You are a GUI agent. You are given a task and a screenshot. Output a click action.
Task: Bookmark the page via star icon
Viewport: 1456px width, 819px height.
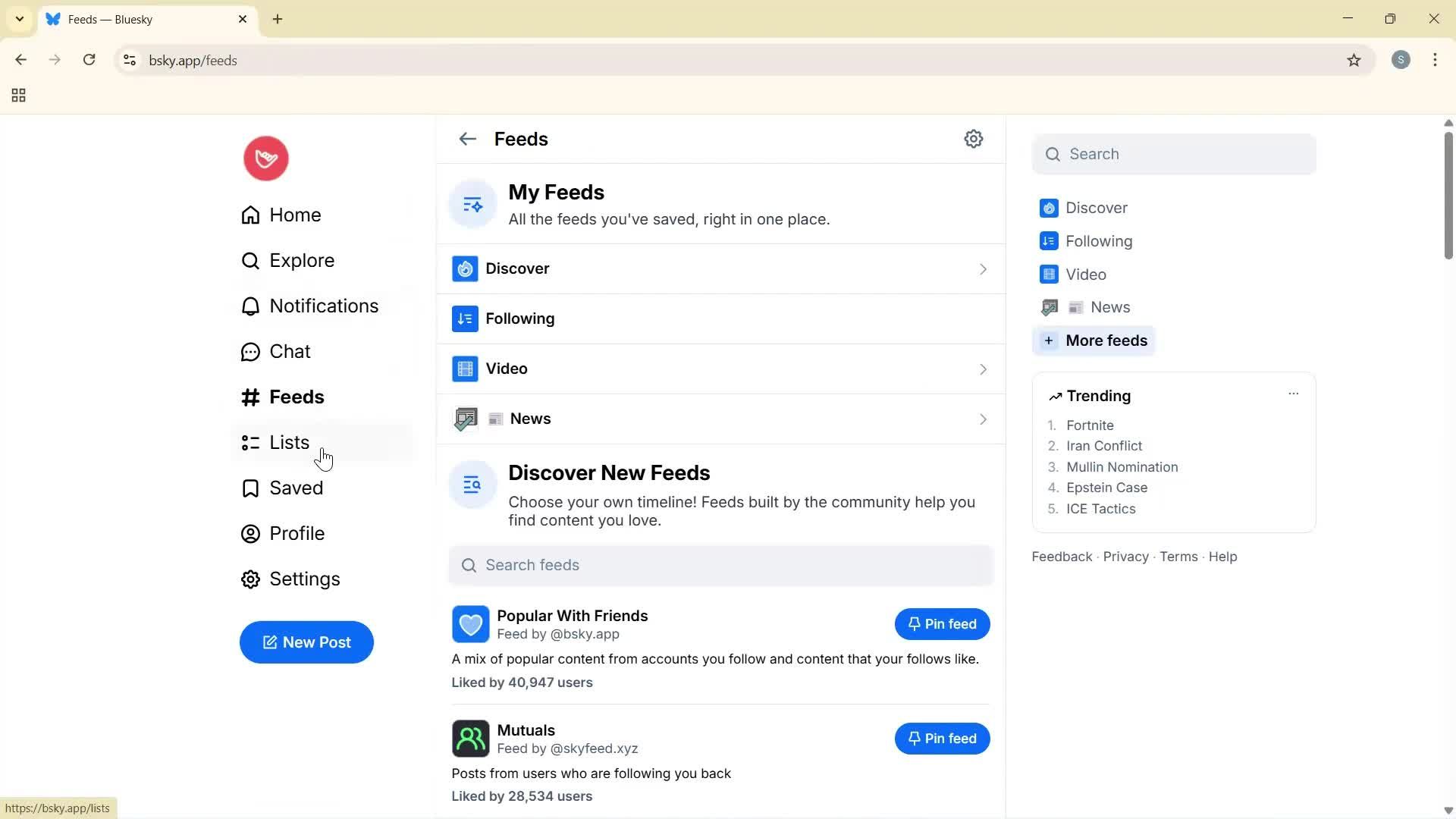click(x=1354, y=60)
